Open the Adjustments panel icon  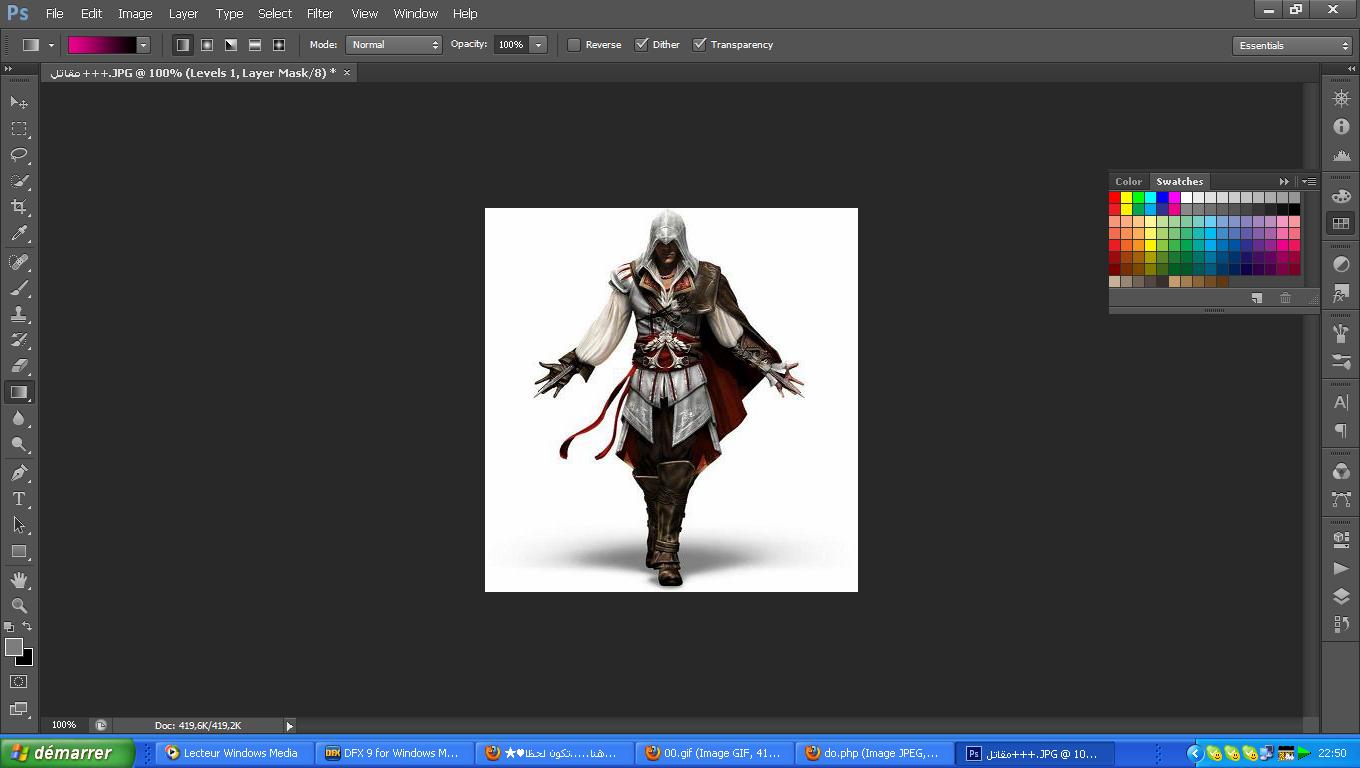click(x=1341, y=264)
